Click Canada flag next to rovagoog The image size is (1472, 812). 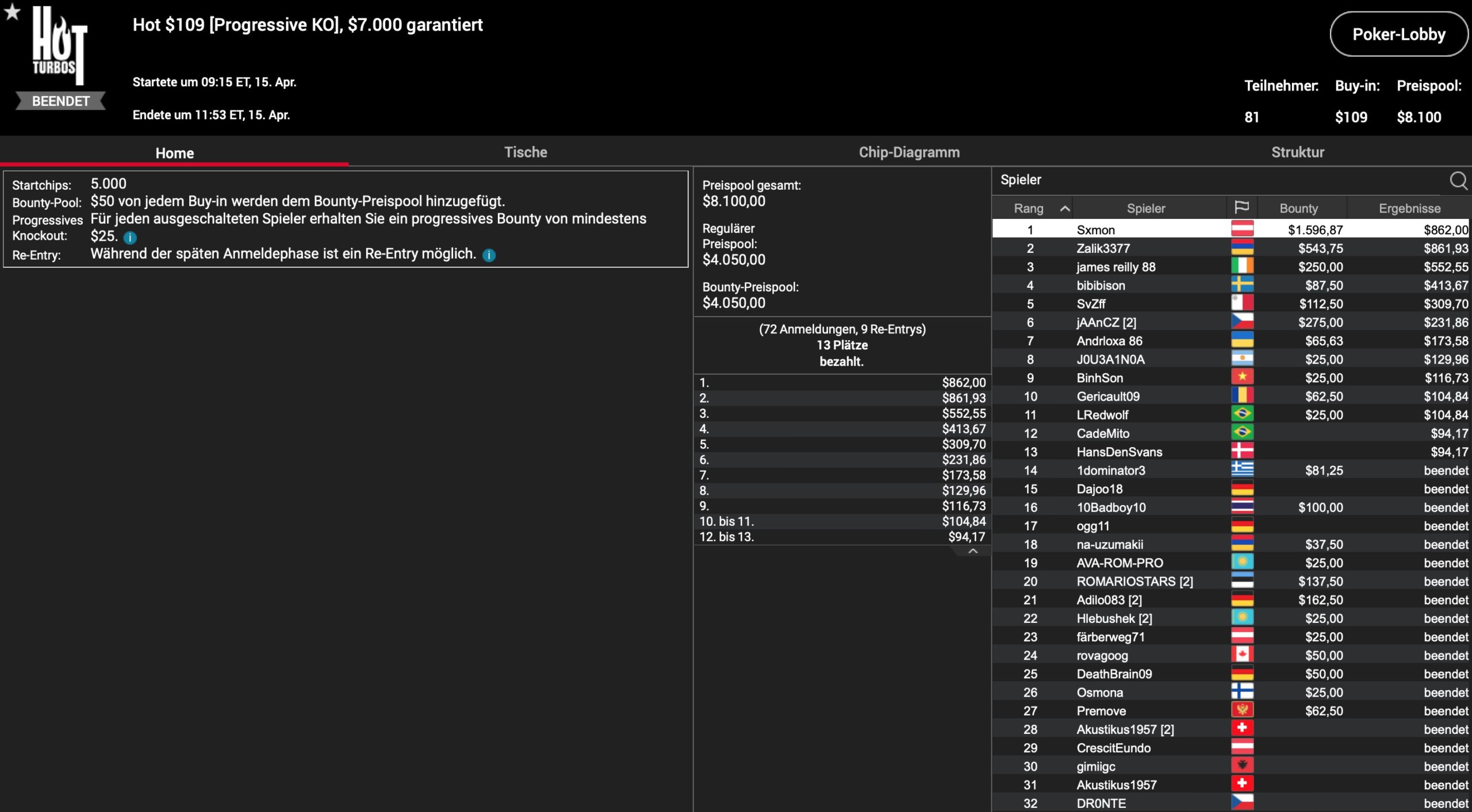(x=1242, y=655)
